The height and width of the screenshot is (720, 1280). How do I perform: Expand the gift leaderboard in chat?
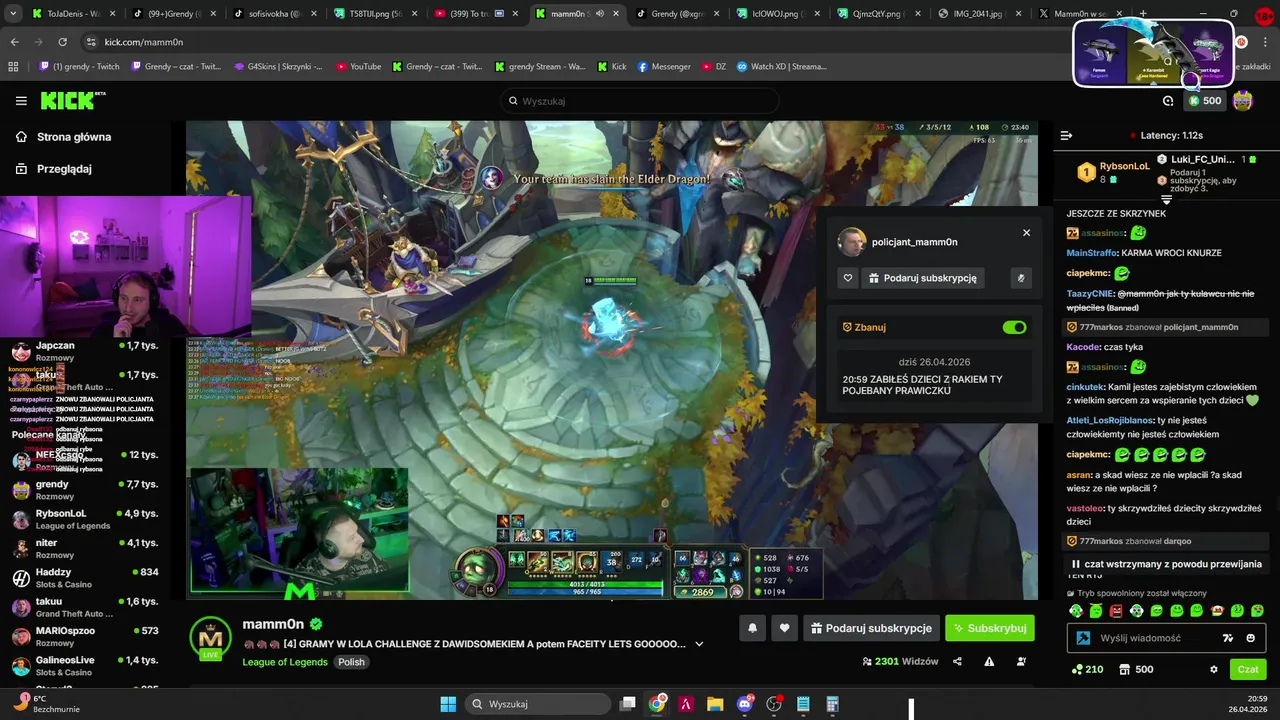pos(1166,200)
